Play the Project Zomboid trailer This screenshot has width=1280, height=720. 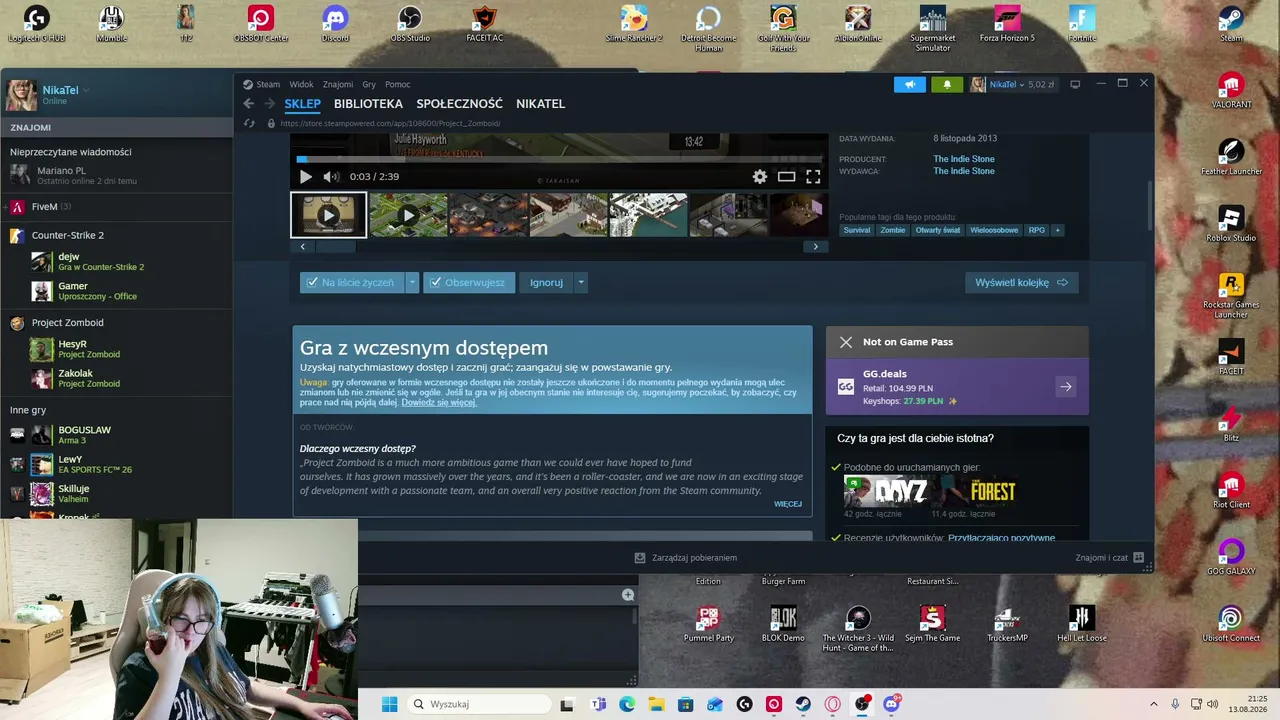click(x=306, y=177)
